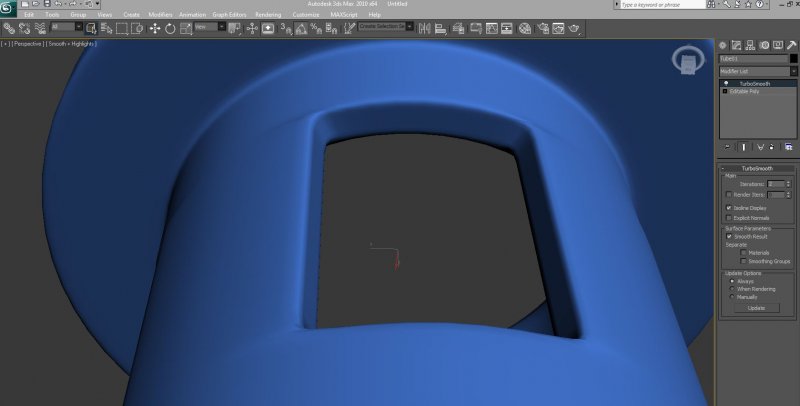Toggle Angle Snap
The height and width of the screenshot is (406, 800).
[x=301, y=29]
